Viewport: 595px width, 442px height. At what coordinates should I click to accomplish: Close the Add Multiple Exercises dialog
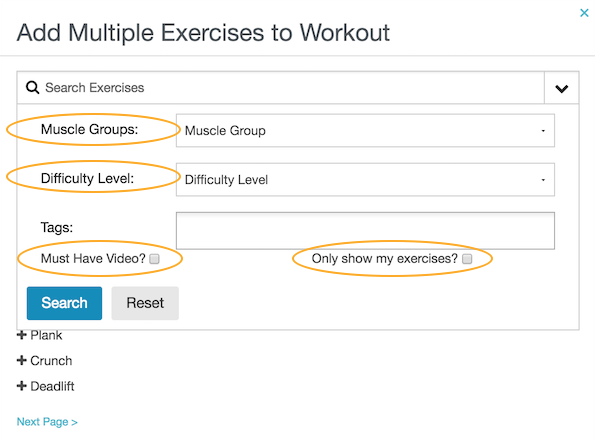pos(584,13)
